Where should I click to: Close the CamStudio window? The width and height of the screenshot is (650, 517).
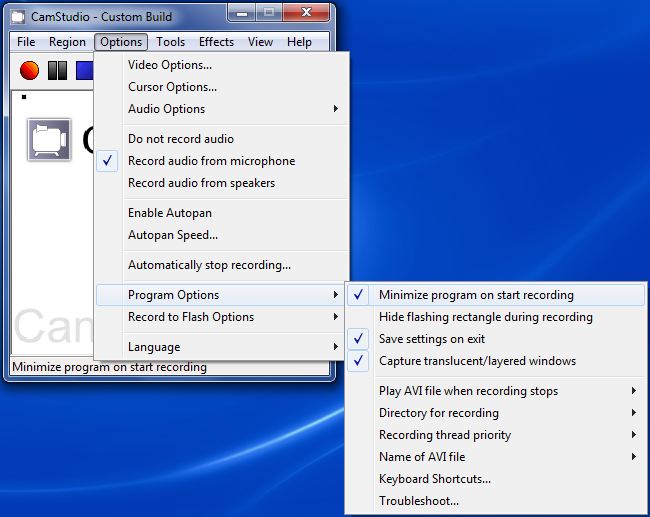[x=306, y=13]
